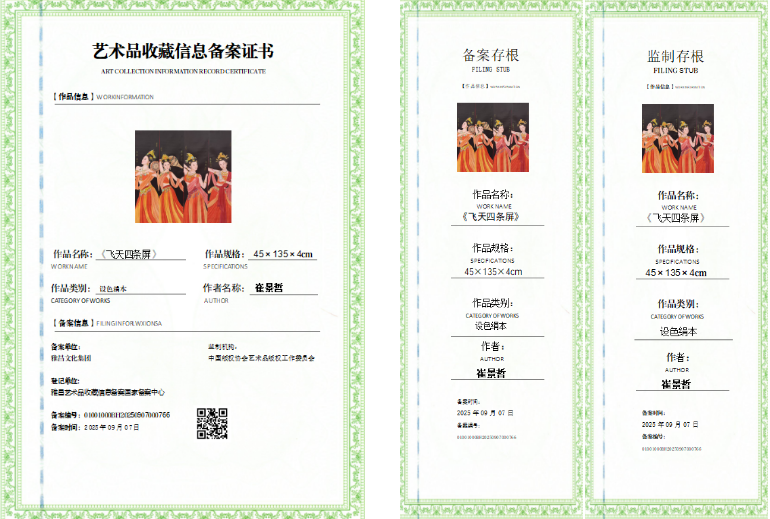This screenshot has width=770, height=519.
Task: Click the 作品名称 label on the main certificate
Action: 73,254
